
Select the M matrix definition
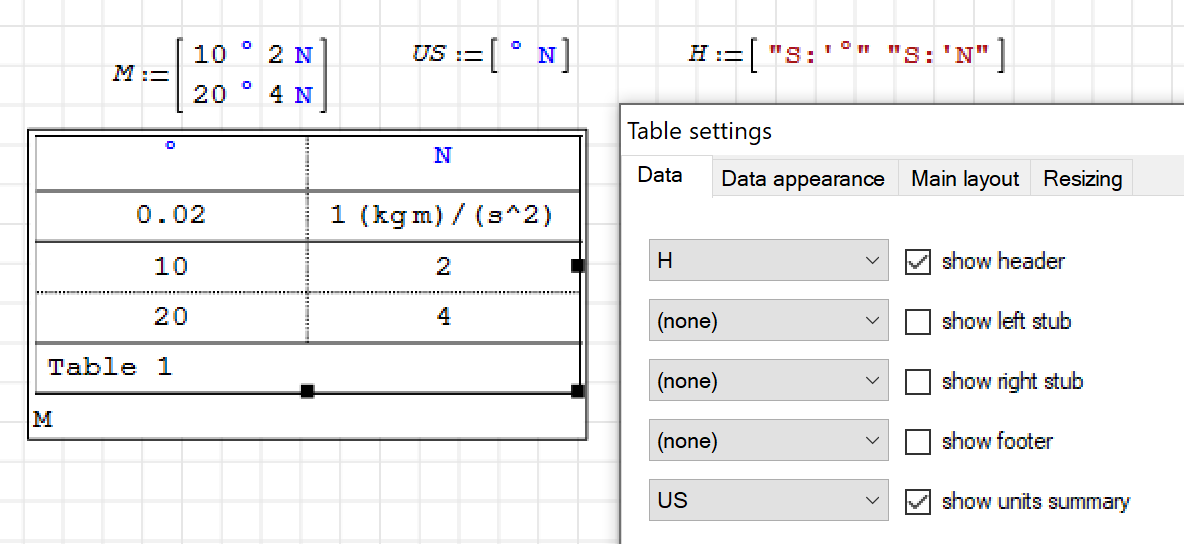pyautogui.click(x=220, y=75)
